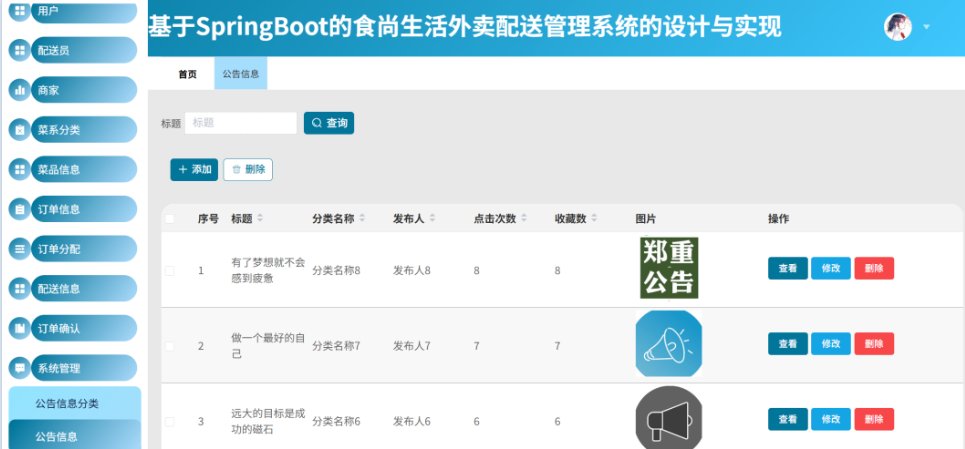Image resolution: width=965 pixels, height=449 pixels.
Task: Open the 菜系分类 sidebar menu
Action: (84, 130)
